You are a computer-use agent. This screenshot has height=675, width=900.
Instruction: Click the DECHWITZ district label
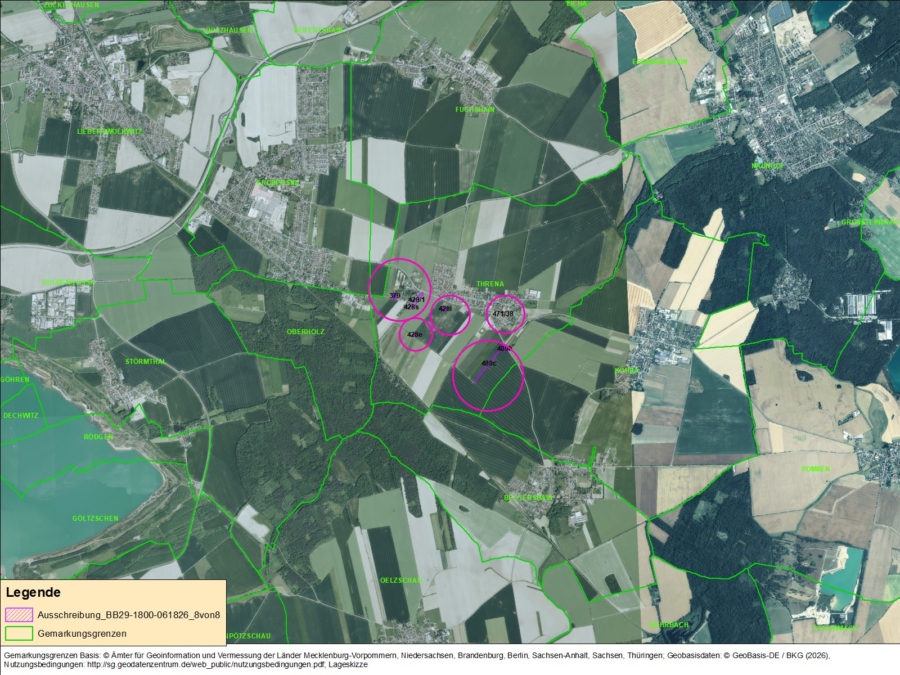[21, 416]
